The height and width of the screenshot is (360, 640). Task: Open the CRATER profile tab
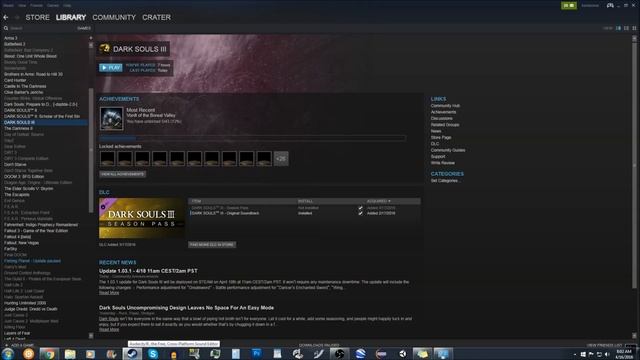[x=156, y=18]
